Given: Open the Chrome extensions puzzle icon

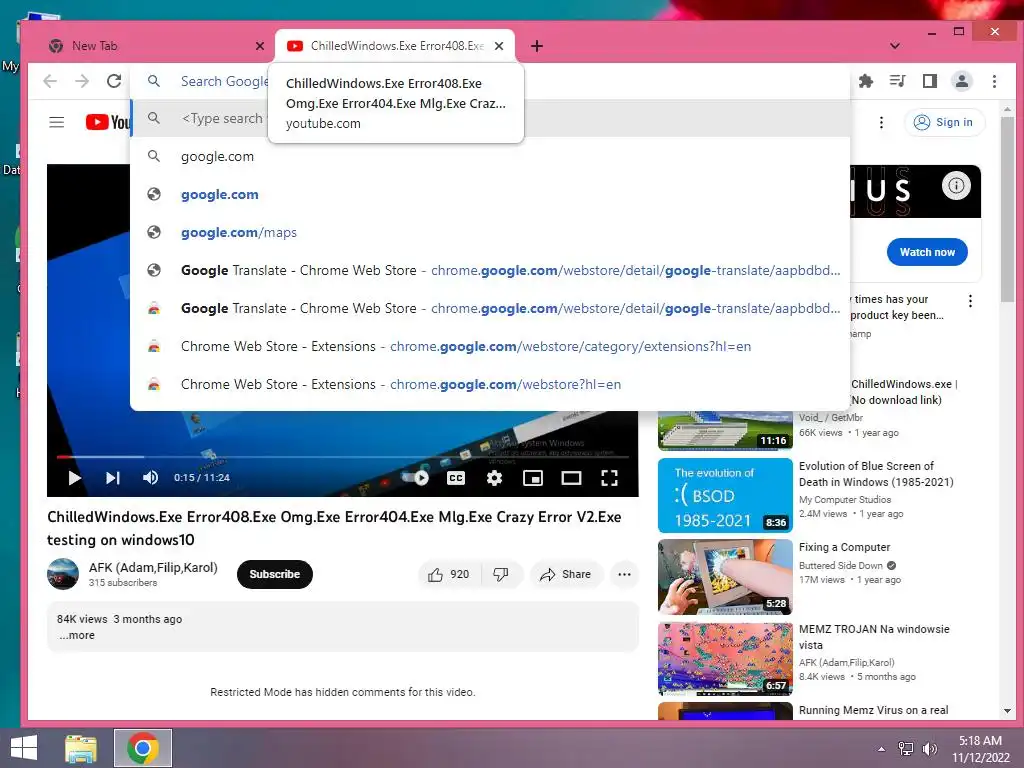Looking at the screenshot, I should pos(866,81).
